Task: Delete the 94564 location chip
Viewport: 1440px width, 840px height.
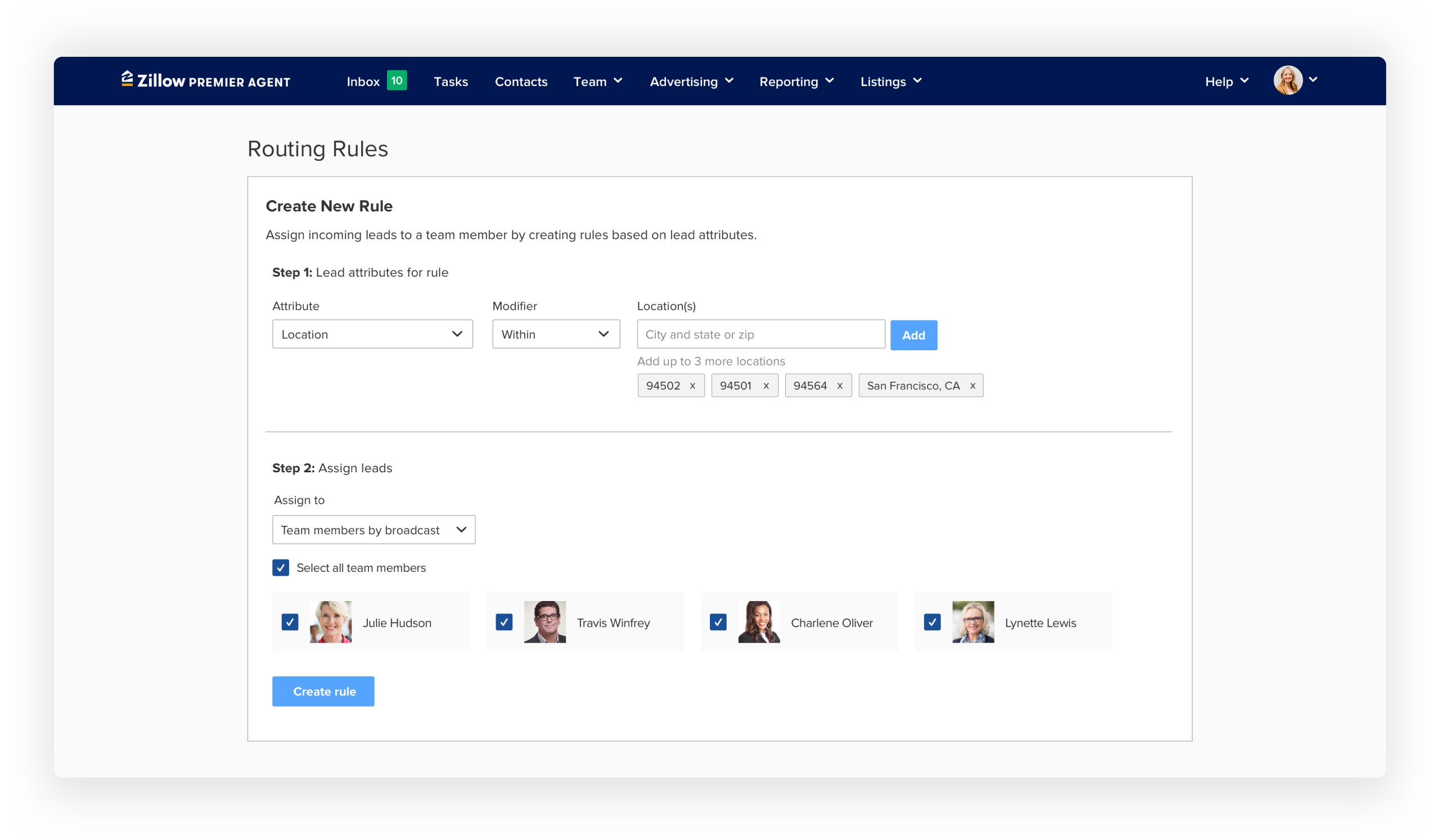Action: point(840,386)
